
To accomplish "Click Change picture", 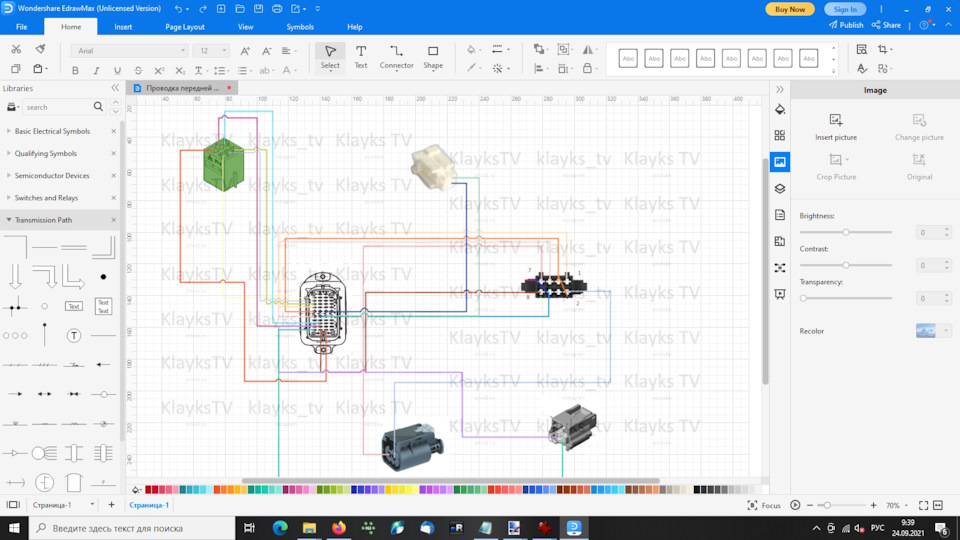I will 919,127.
